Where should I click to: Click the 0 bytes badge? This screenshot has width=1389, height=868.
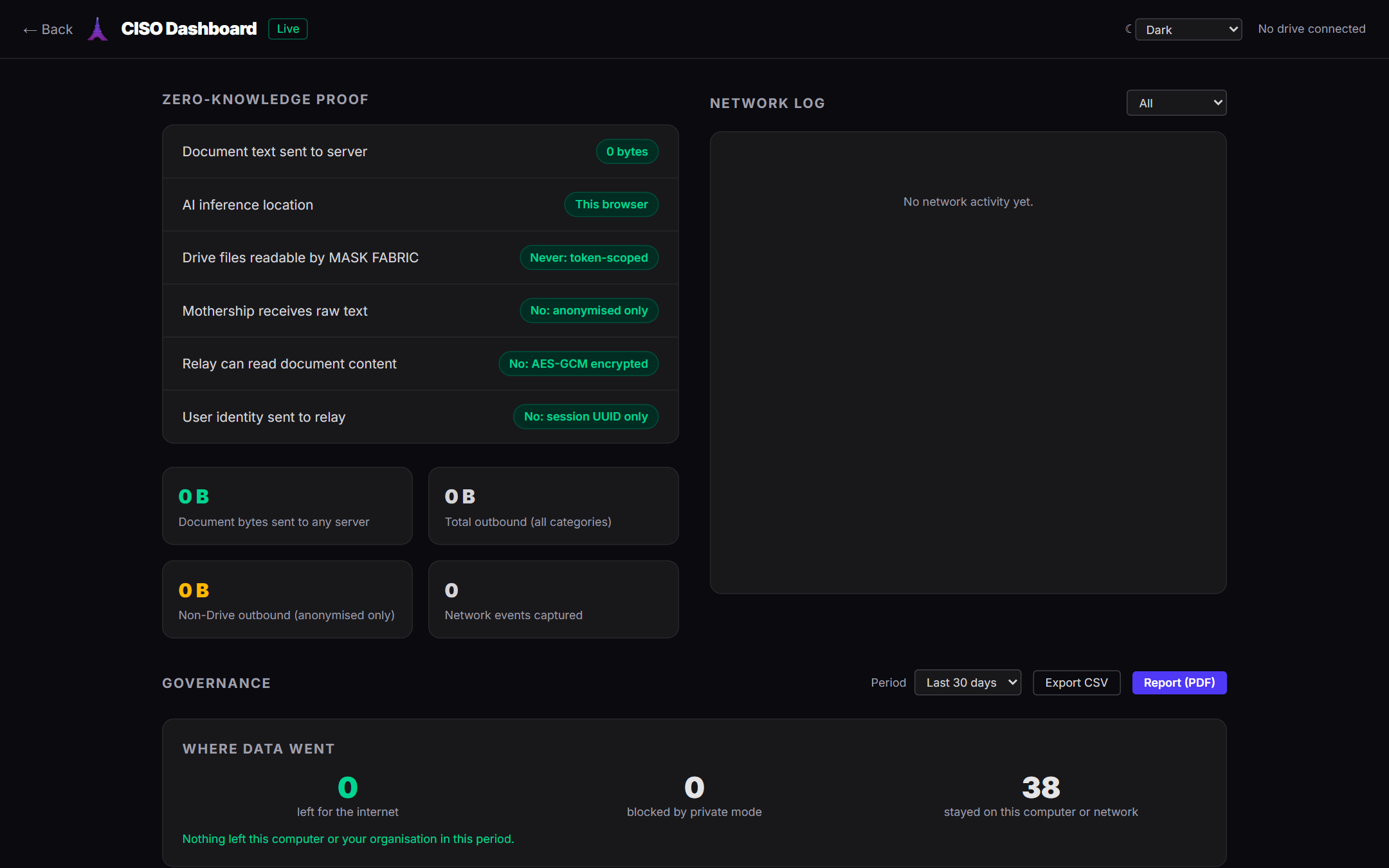coord(627,152)
